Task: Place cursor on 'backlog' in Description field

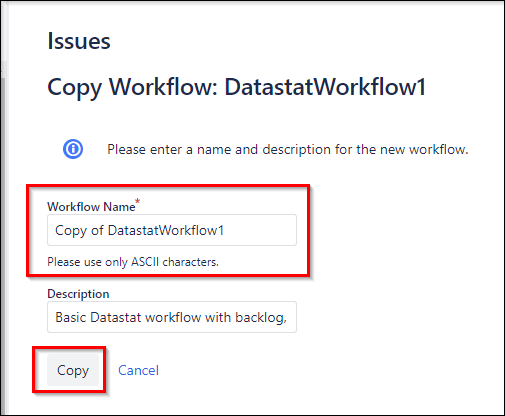Action: (x=261, y=317)
